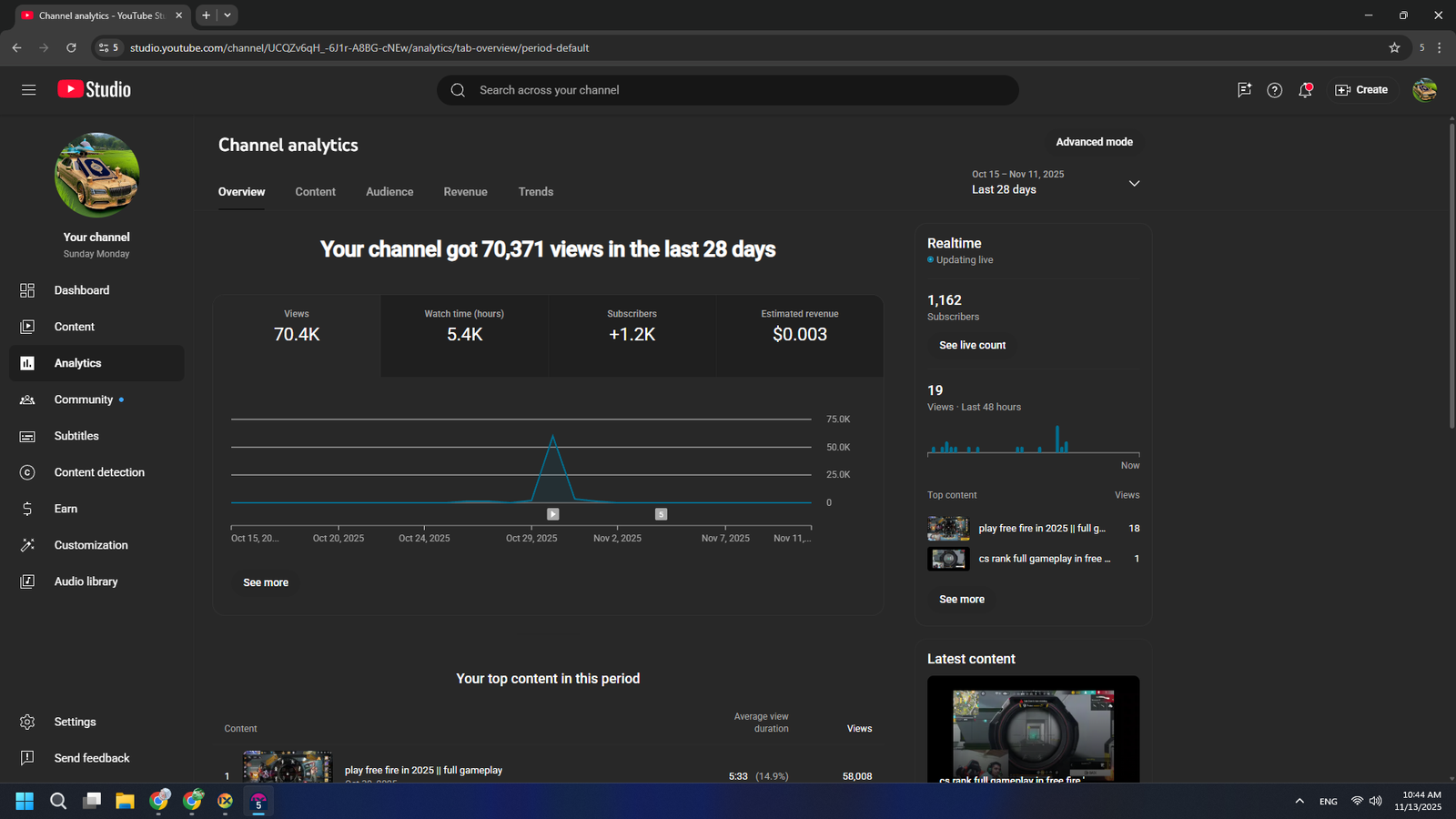The width and height of the screenshot is (1456, 819).
Task: Open Subtitles from the sidebar
Action: pos(76,436)
